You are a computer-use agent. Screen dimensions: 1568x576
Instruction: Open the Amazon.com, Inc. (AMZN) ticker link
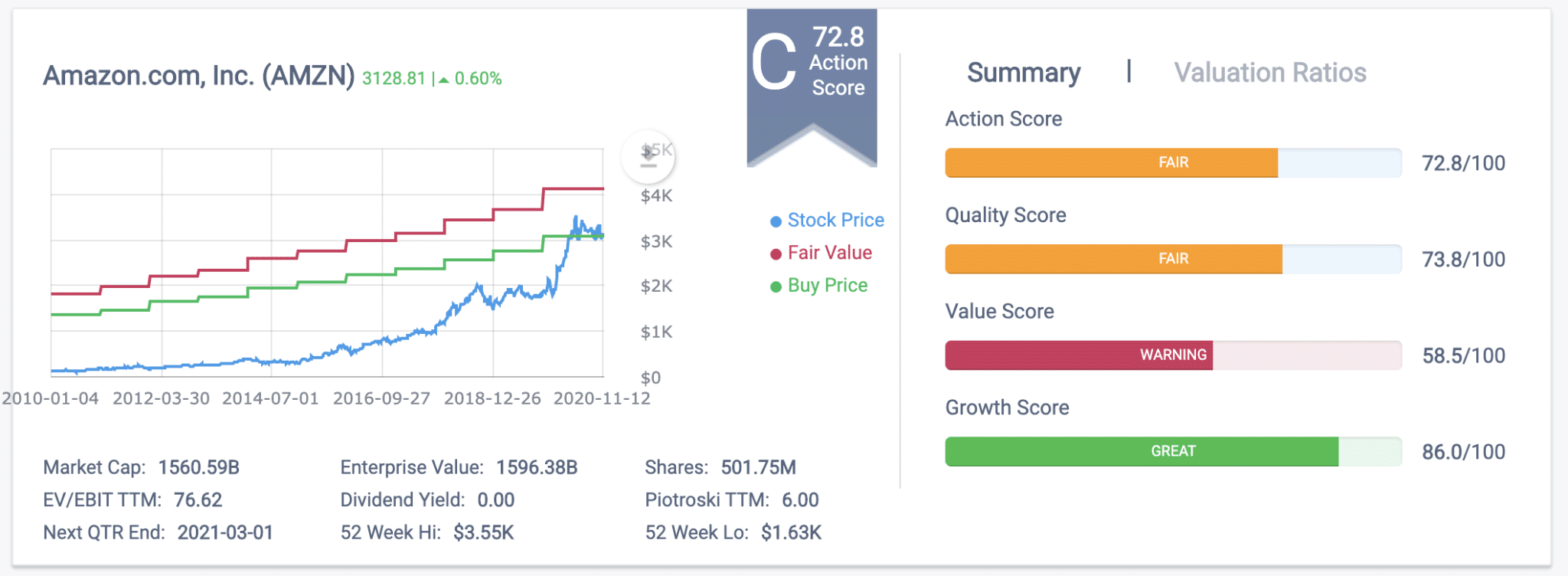199,76
